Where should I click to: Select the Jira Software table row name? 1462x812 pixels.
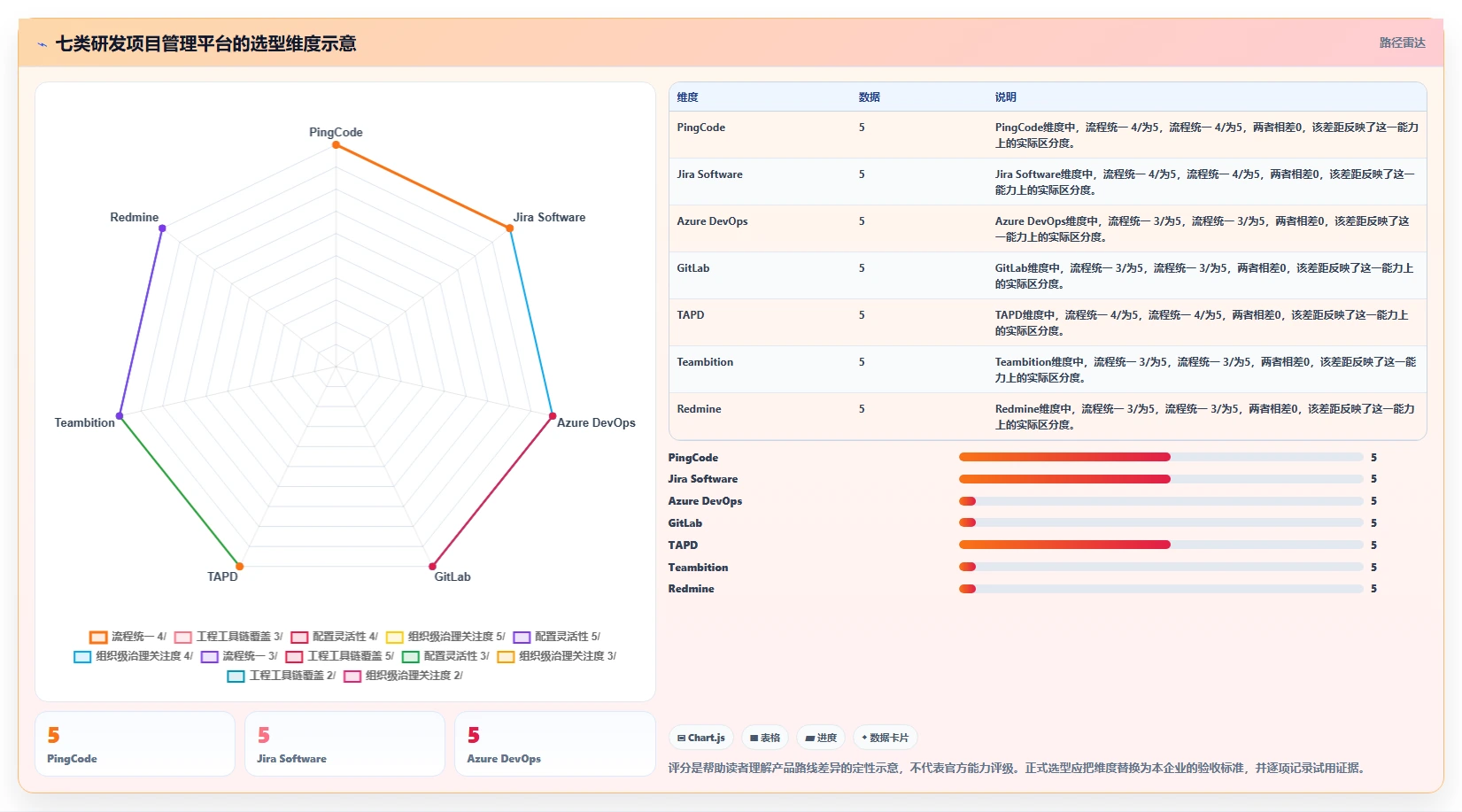[709, 174]
